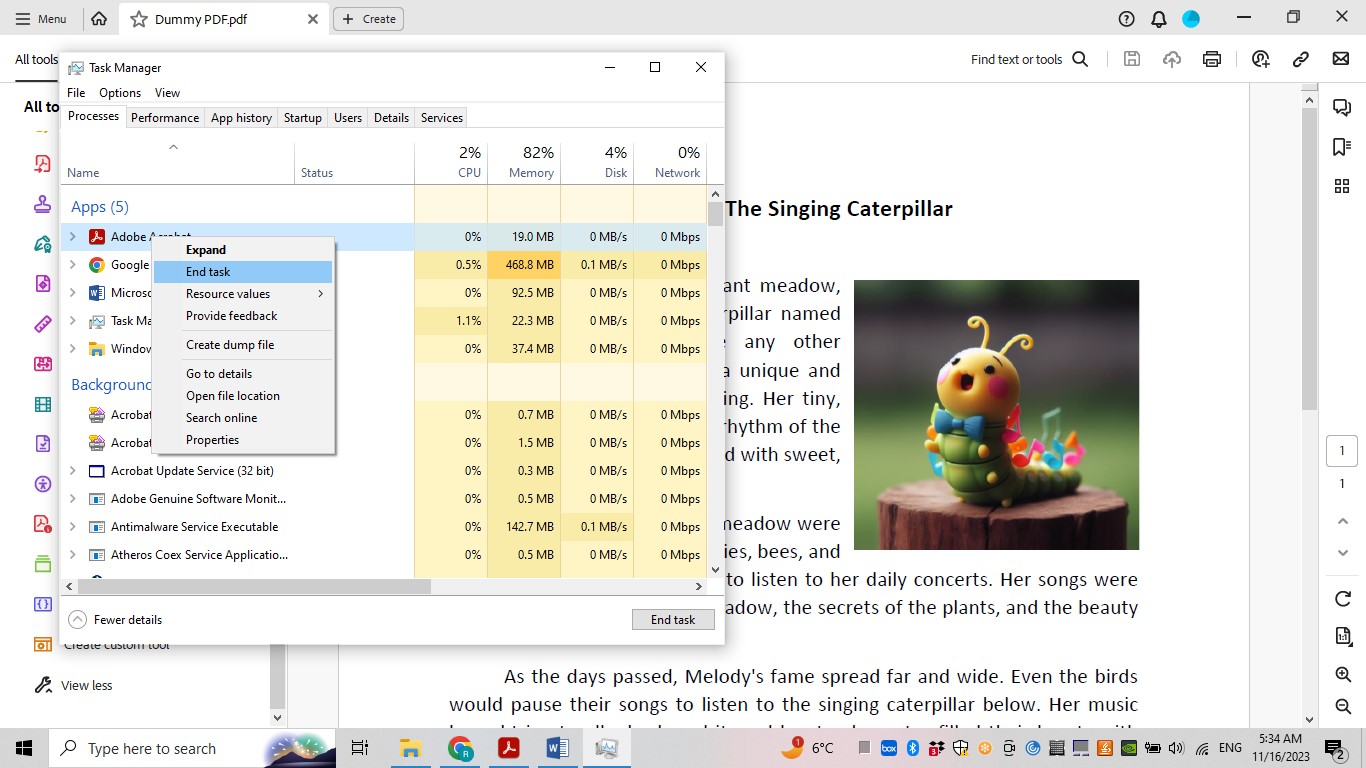Open the page thumbnails grid view
The image size is (1366, 768).
1342,185
